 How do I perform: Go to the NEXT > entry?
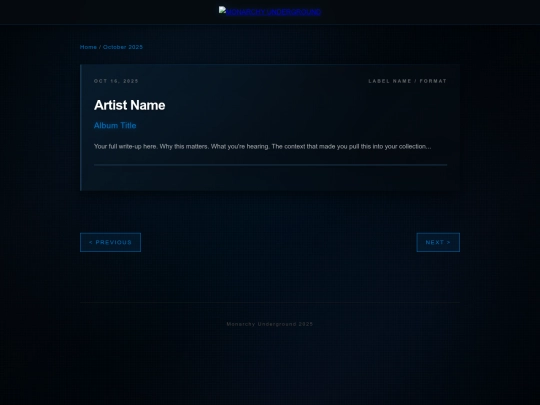[438, 242]
